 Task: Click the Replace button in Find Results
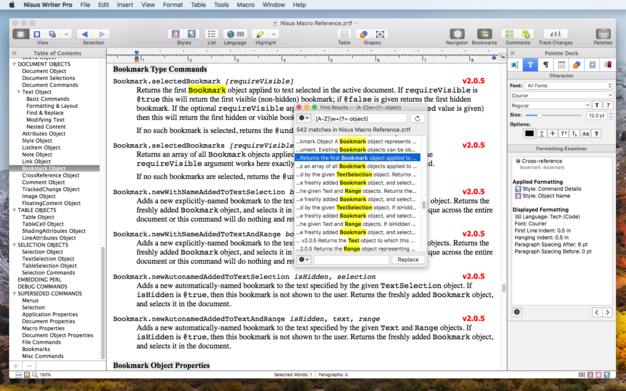(x=408, y=260)
